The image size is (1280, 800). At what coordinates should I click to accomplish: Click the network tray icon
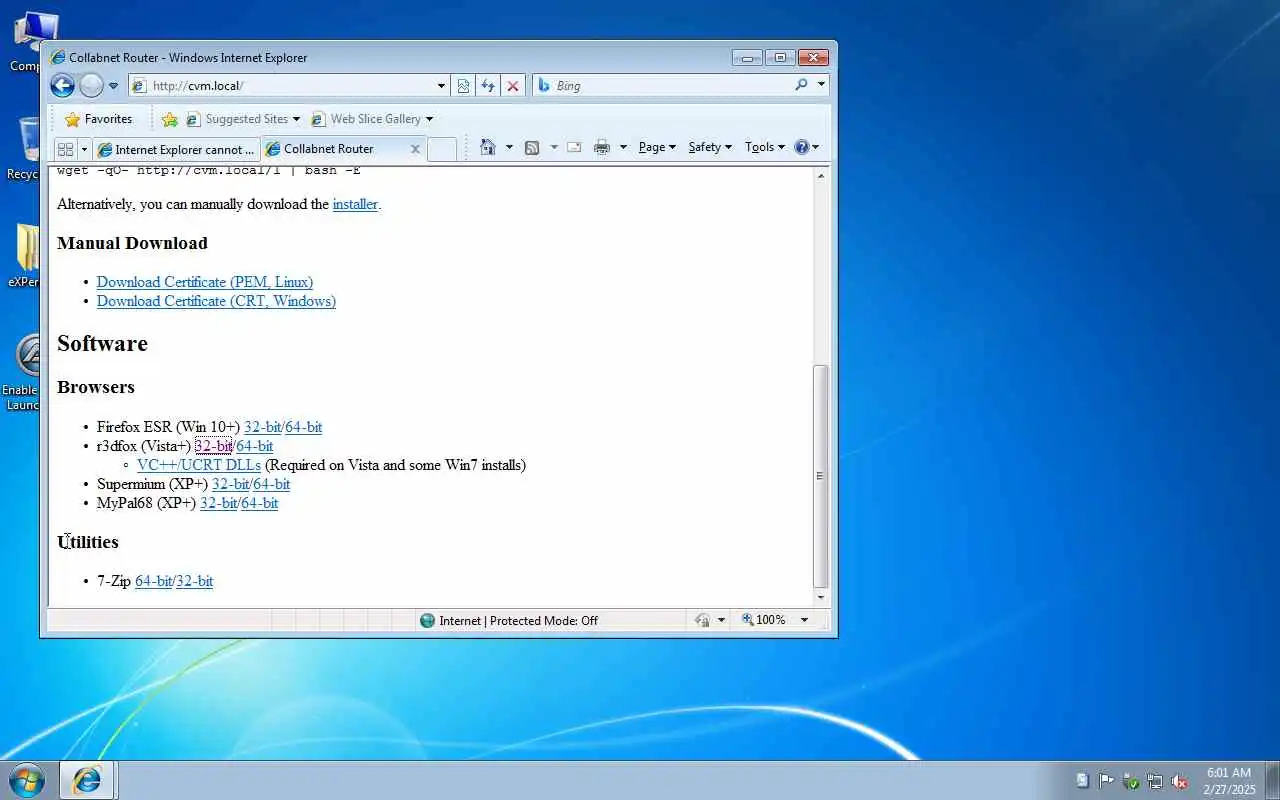(1155, 781)
